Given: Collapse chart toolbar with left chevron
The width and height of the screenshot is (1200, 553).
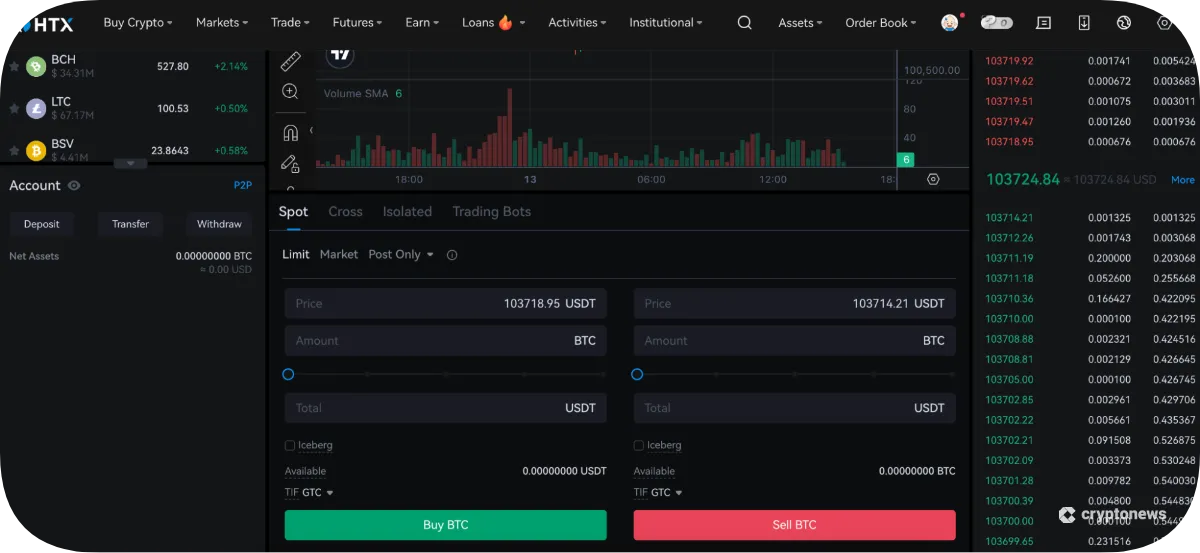Looking at the screenshot, I should (311, 130).
